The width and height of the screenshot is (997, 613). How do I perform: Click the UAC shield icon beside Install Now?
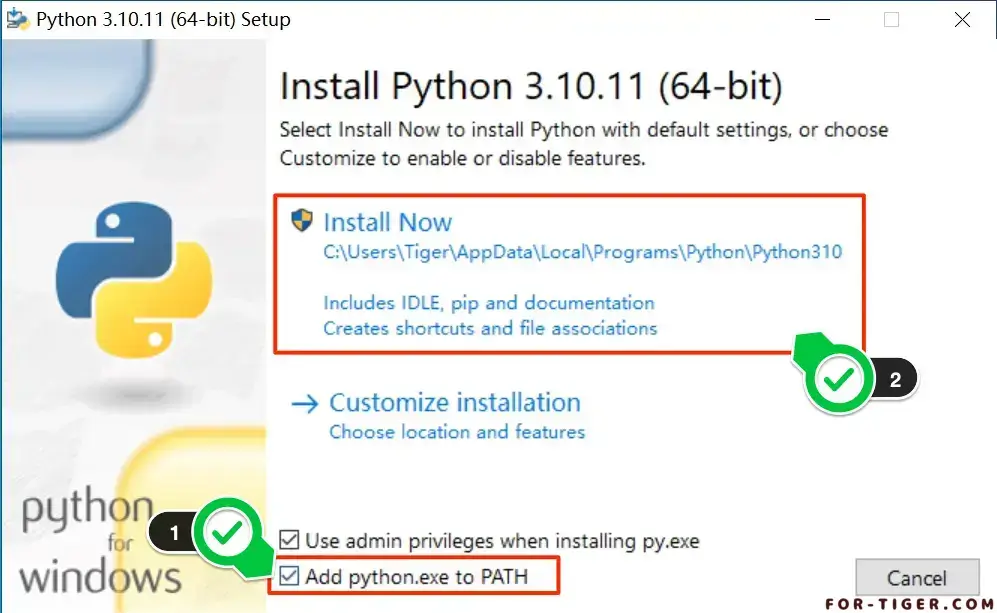pos(302,221)
